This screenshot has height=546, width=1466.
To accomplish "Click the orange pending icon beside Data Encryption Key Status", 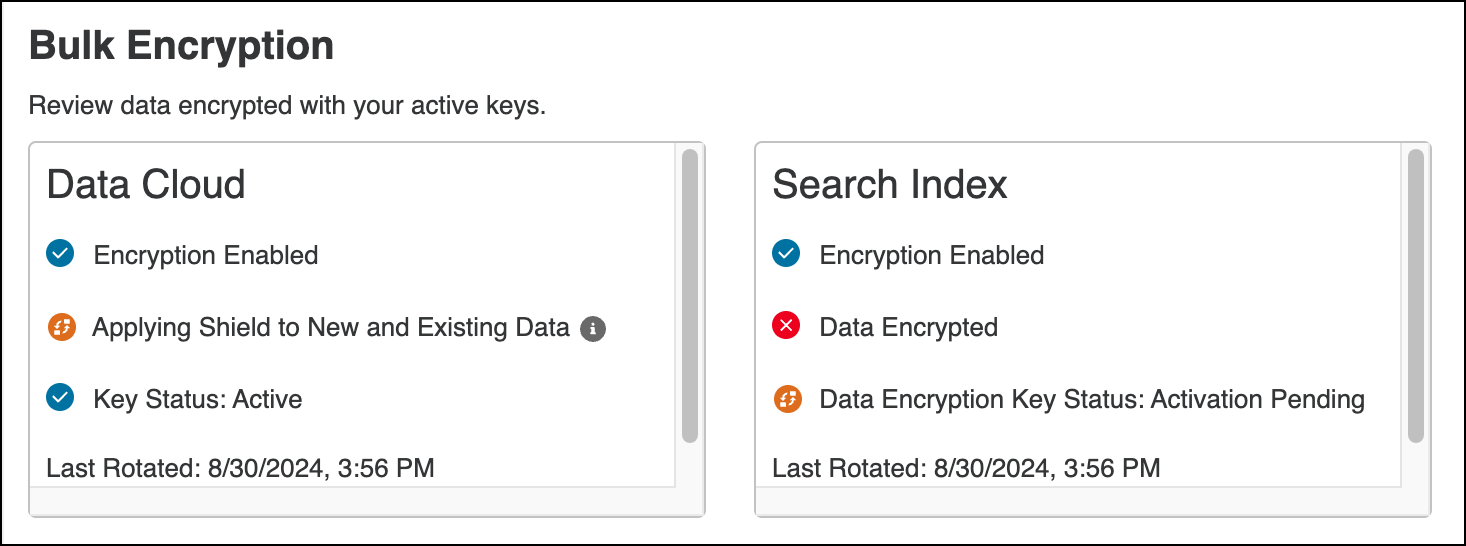I will click(x=786, y=399).
